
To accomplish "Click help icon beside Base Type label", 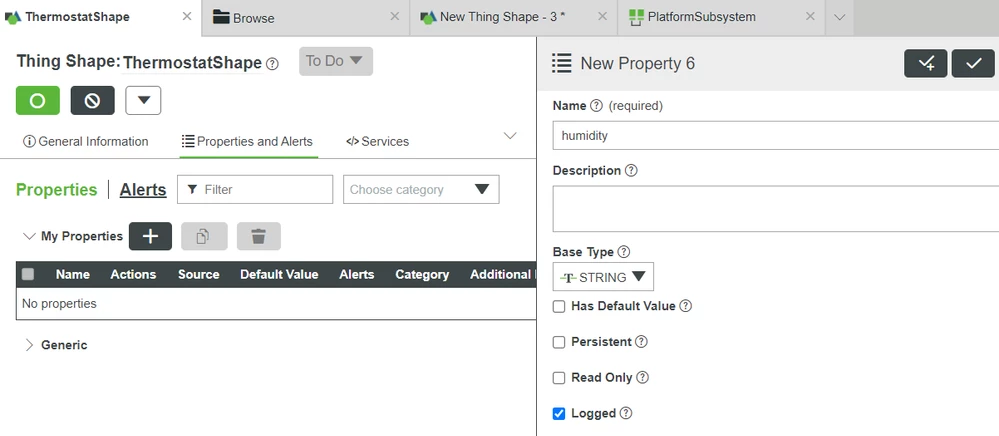I will (624, 252).
